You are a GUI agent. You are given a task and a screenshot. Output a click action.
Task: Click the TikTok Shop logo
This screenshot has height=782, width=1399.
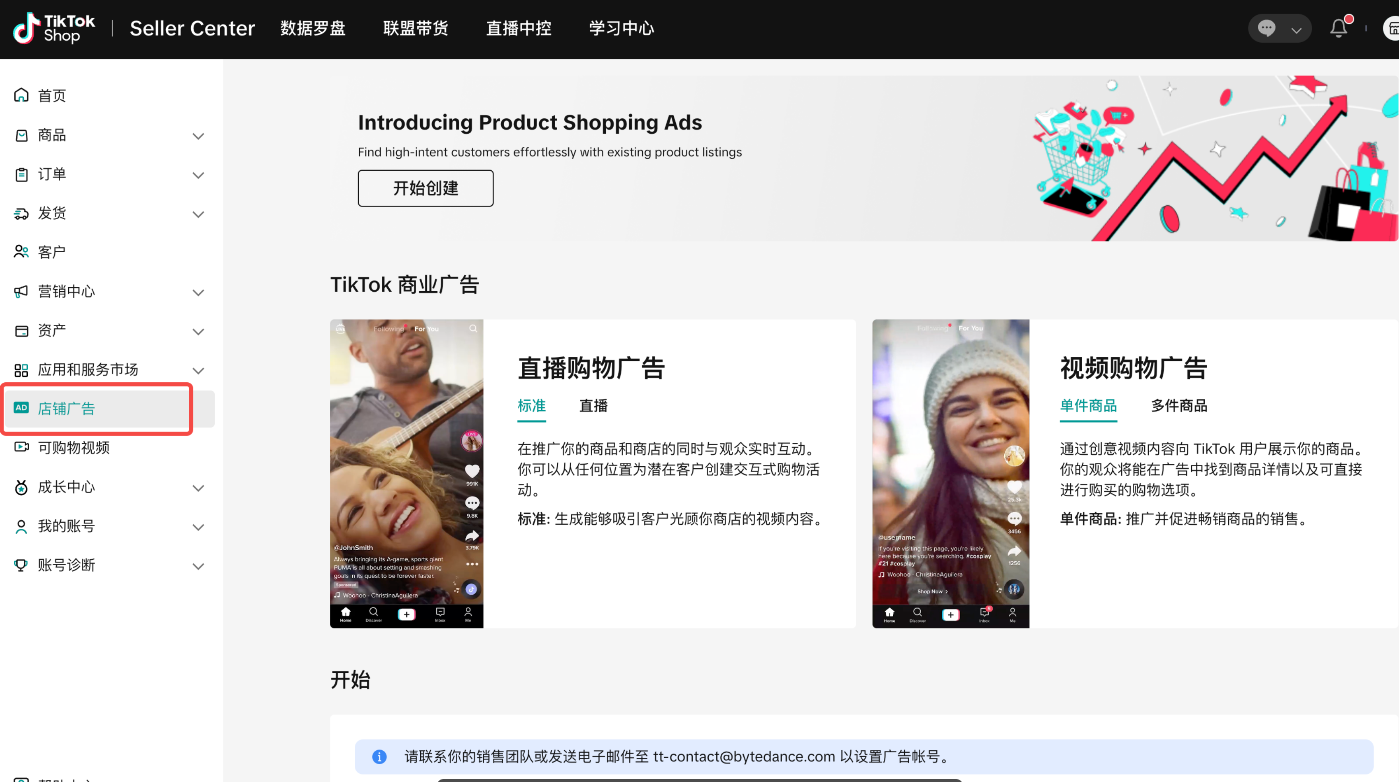[x=54, y=28]
